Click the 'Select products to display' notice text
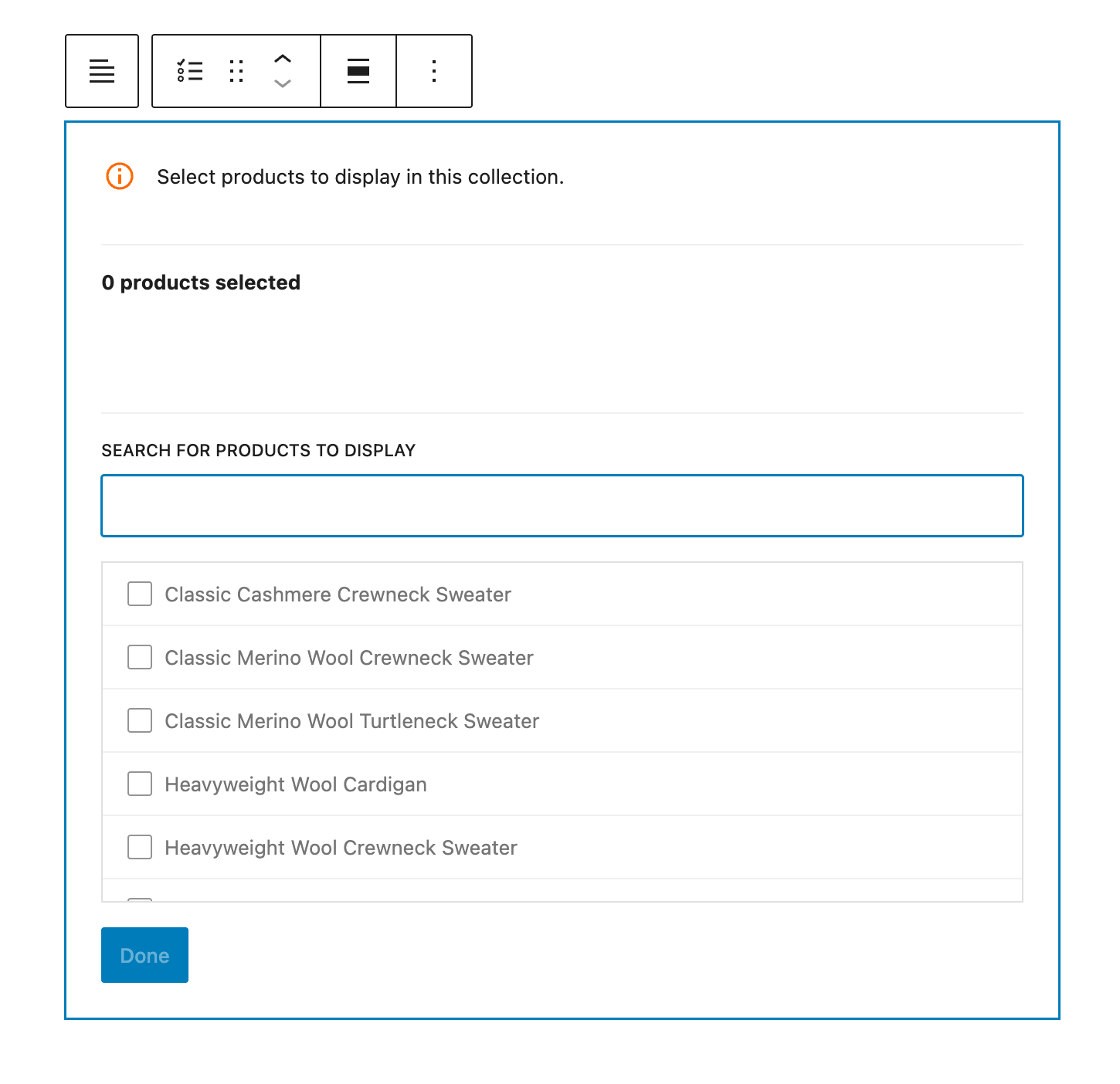The image size is (1120, 1084). coord(360,177)
